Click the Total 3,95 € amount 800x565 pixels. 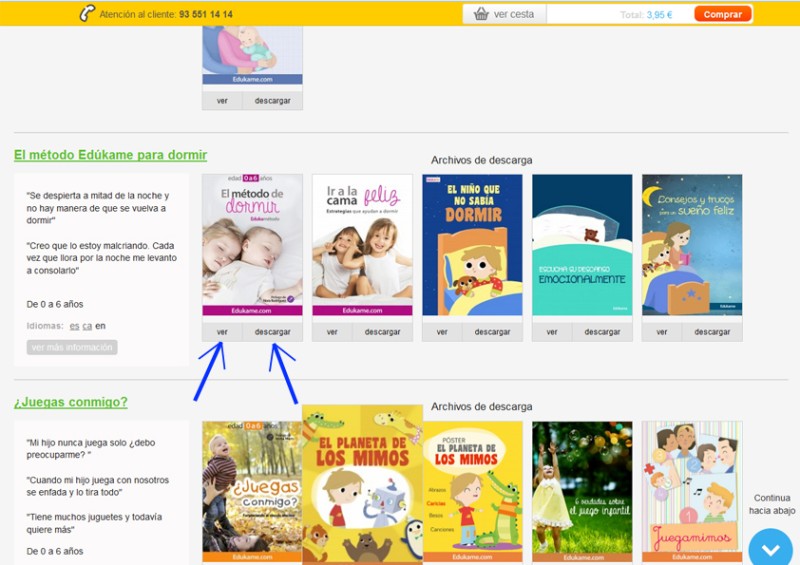[646, 15]
